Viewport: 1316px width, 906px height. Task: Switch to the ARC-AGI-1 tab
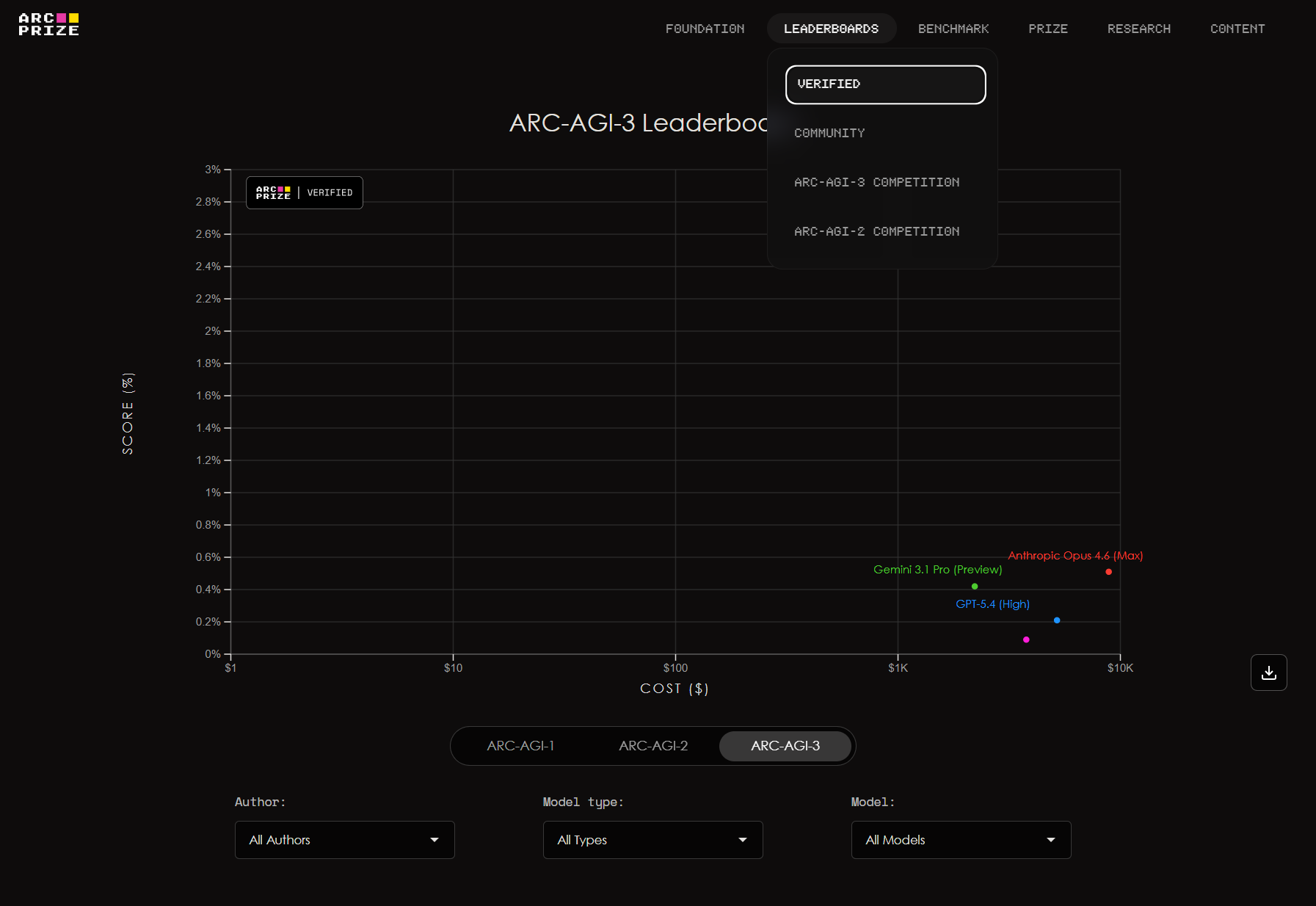pyautogui.click(x=520, y=746)
